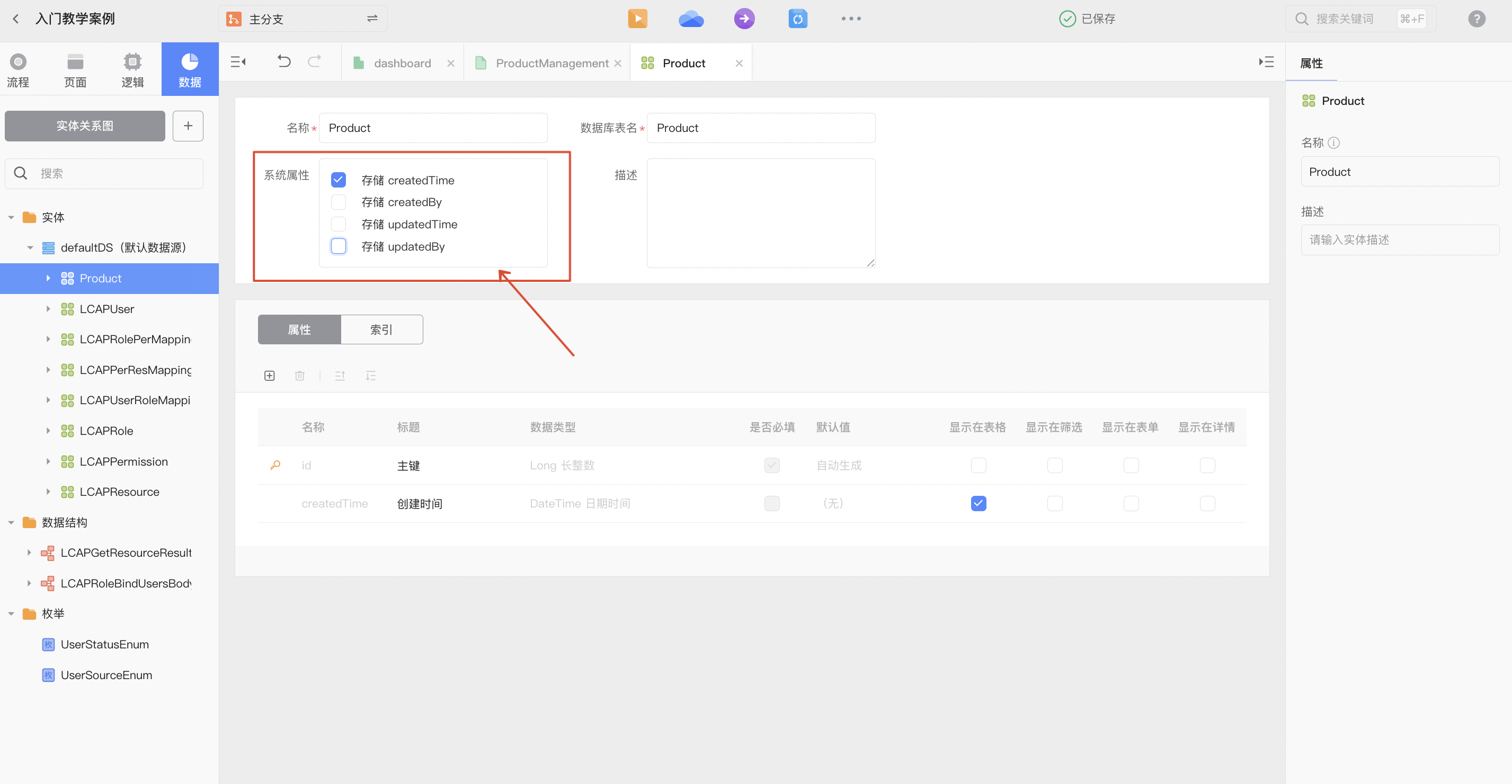1512x784 pixels.
Task: Select the 属性 tab in entity editor
Action: (298, 329)
